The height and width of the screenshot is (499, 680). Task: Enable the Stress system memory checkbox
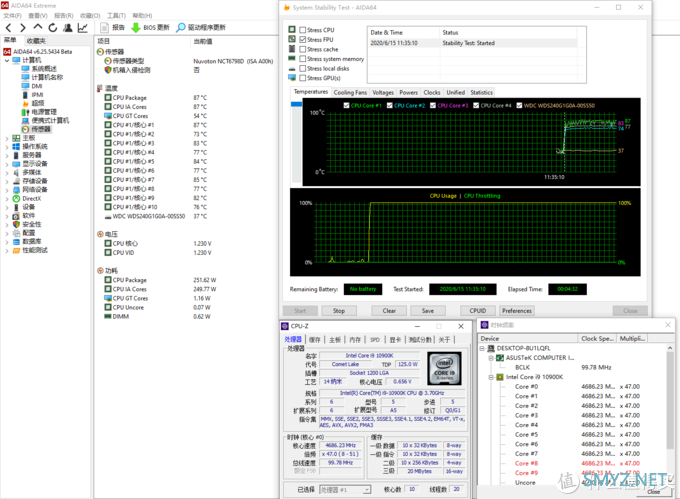click(303, 59)
